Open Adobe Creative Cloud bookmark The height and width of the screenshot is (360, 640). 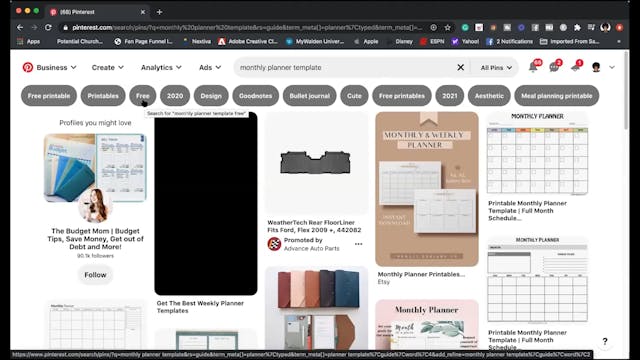pyautogui.click(x=248, y=41)
